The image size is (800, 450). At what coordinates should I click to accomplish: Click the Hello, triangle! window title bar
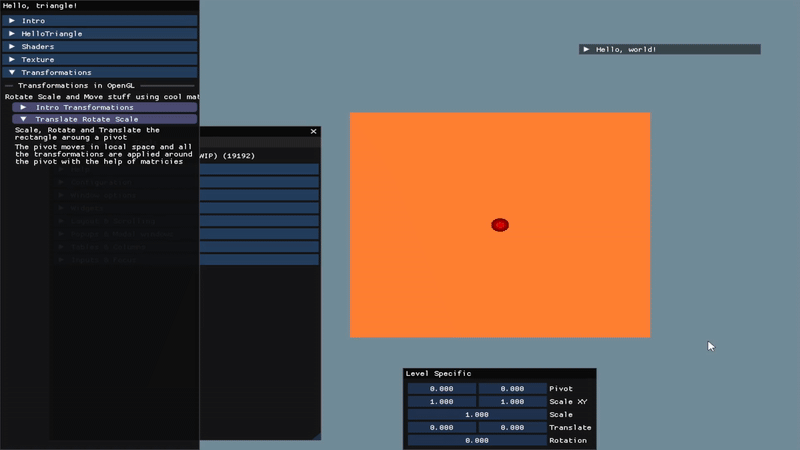[x=99, y=6]
